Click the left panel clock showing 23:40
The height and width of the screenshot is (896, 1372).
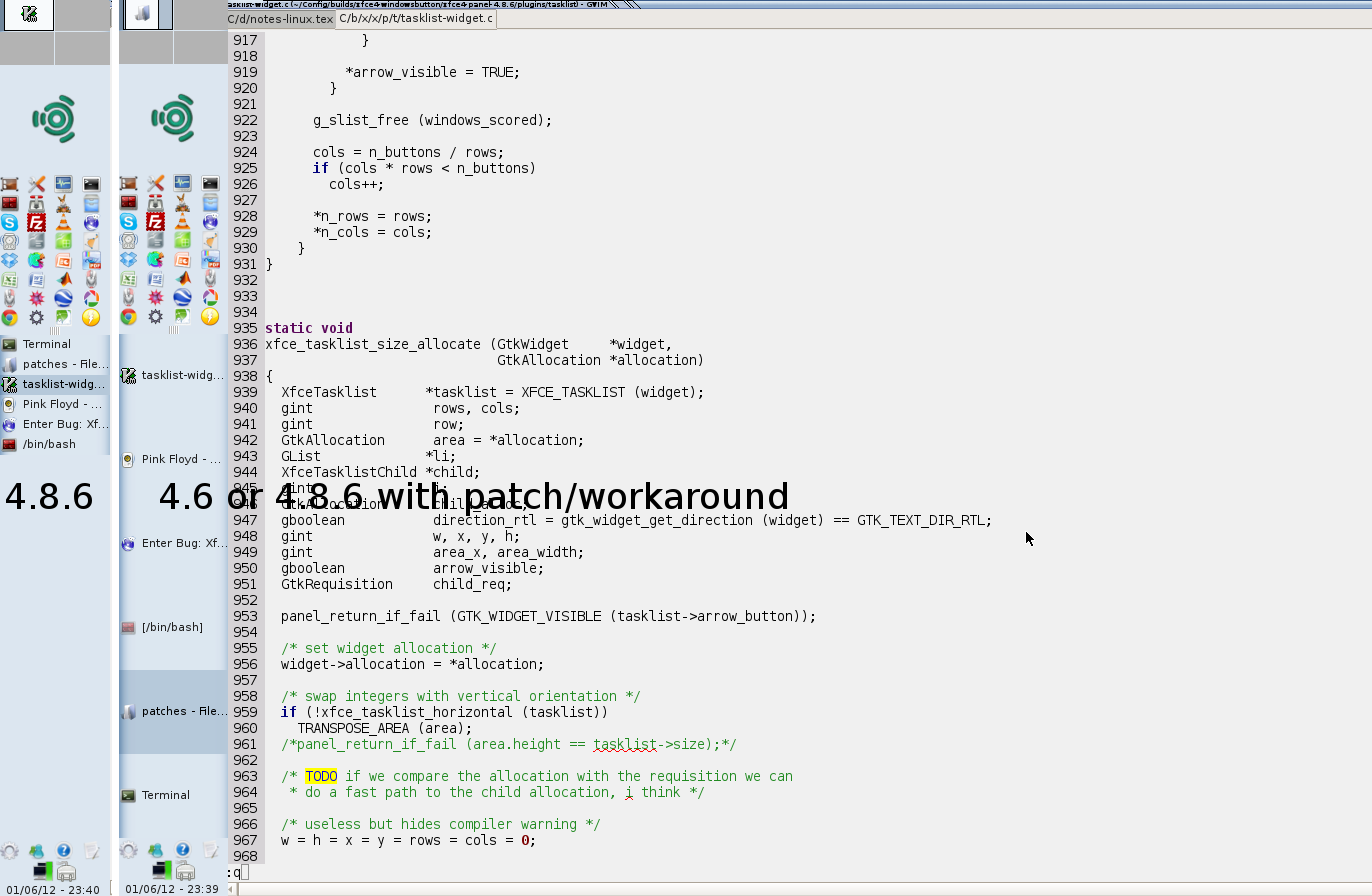click(x=55, y=889)
